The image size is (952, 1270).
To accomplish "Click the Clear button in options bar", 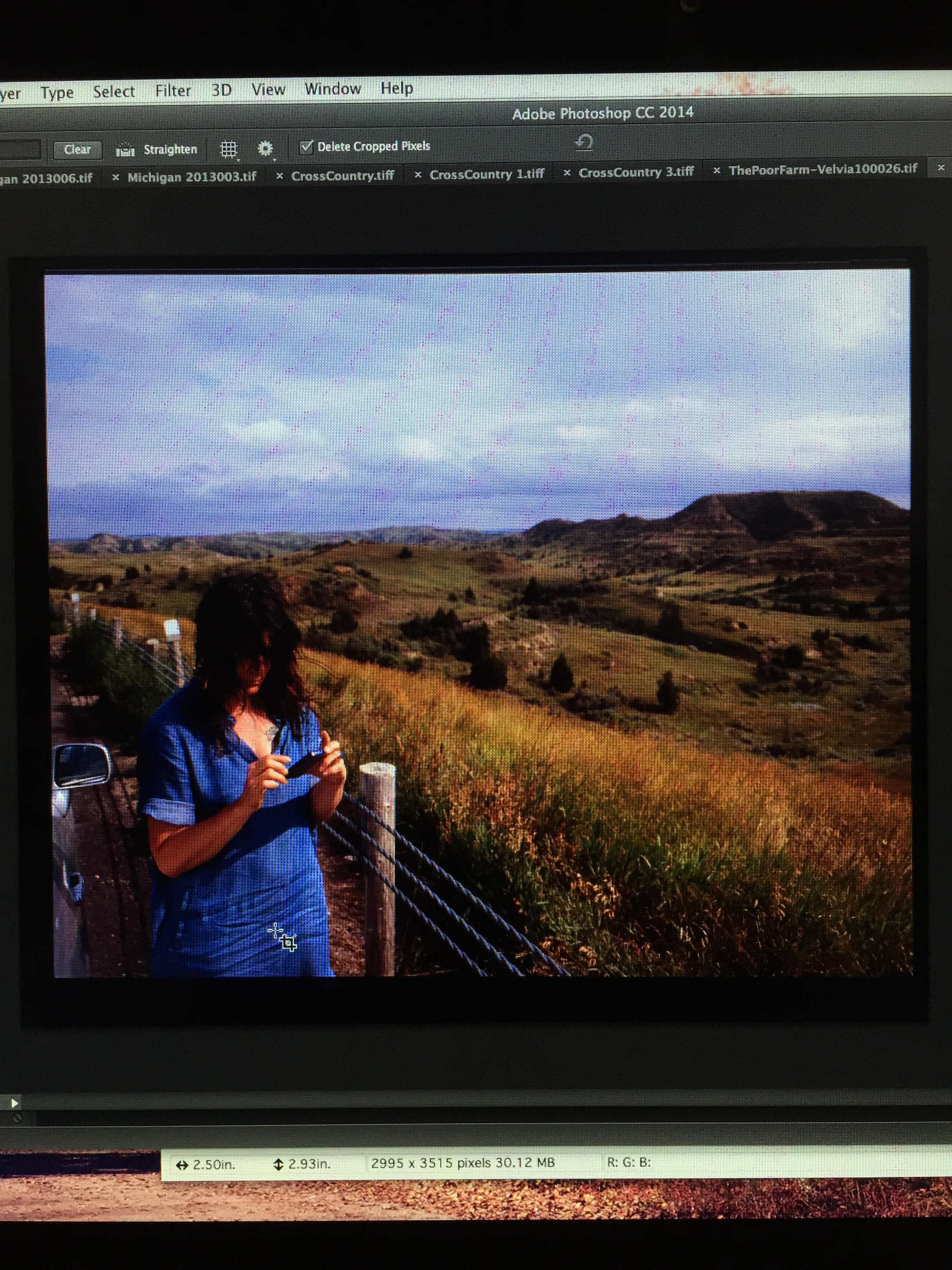I will [77, 150].
